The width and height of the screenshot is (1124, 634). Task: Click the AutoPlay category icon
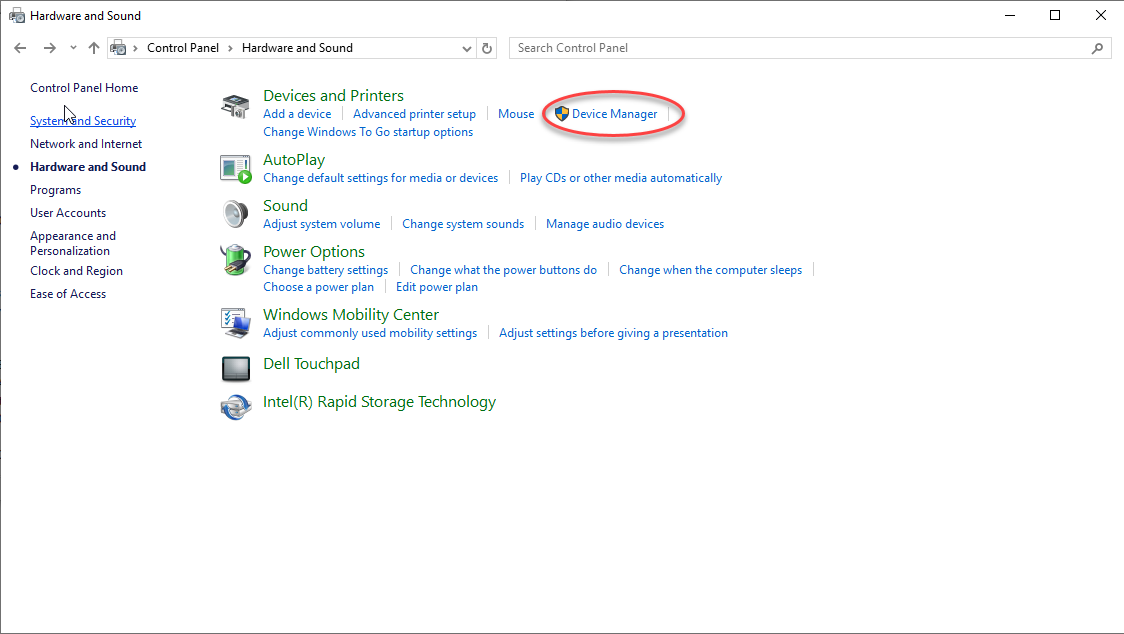pyautogui.click(x=235, y=169)
